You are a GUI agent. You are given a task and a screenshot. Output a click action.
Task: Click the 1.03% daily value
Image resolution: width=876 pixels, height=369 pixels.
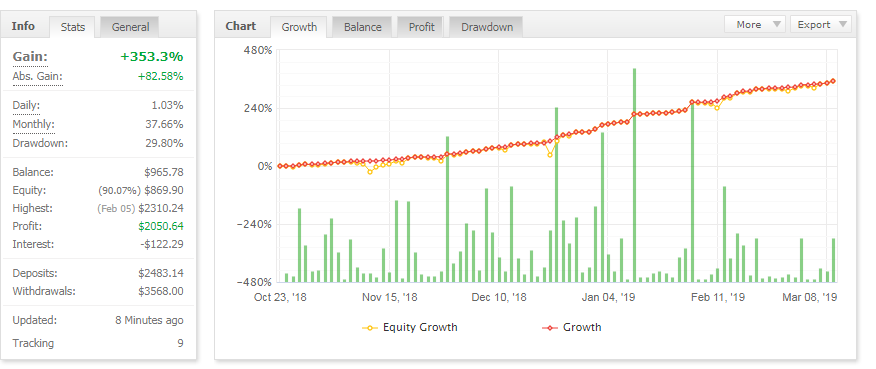coord(167,106)
